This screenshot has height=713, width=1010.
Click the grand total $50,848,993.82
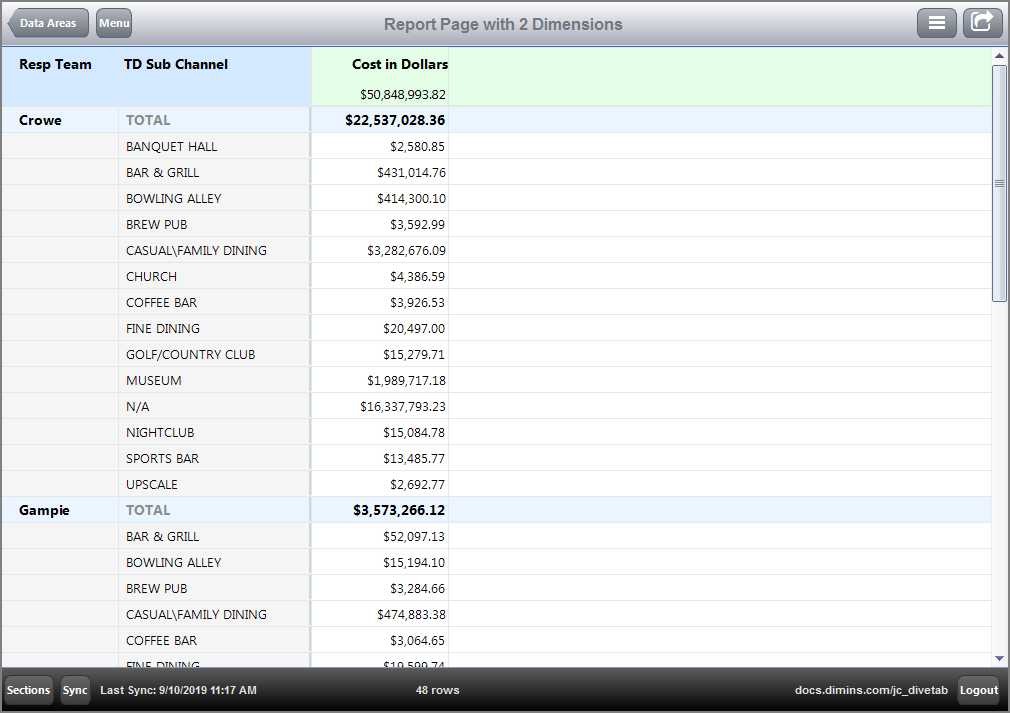coord(403,95)
